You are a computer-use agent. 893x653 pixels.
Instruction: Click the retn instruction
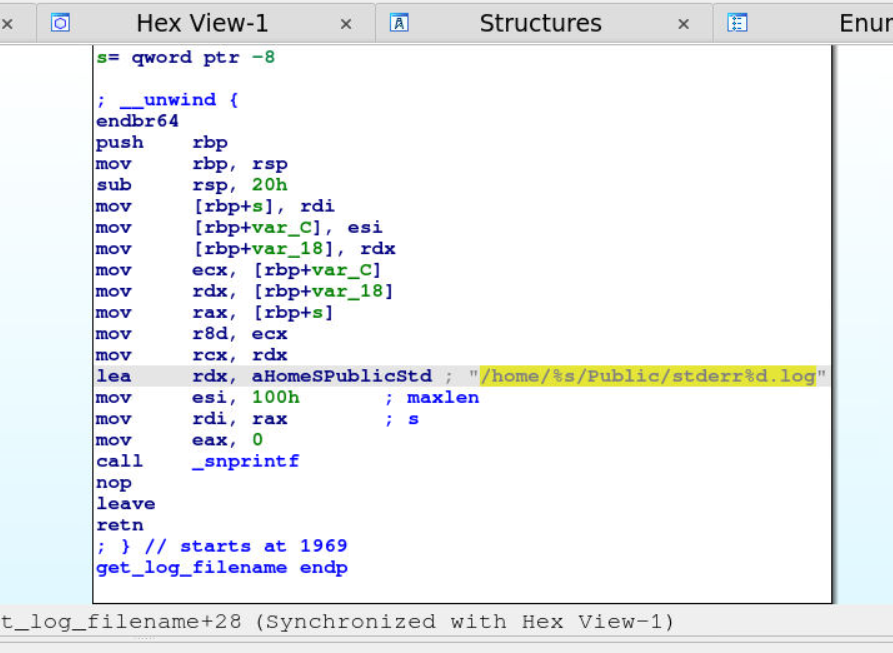[120, 524]
